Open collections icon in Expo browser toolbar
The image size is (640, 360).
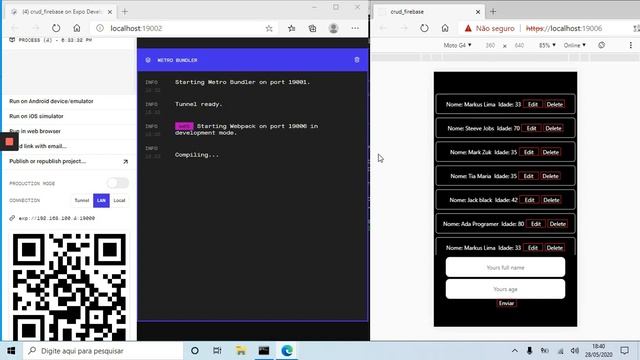click(312, 28)
